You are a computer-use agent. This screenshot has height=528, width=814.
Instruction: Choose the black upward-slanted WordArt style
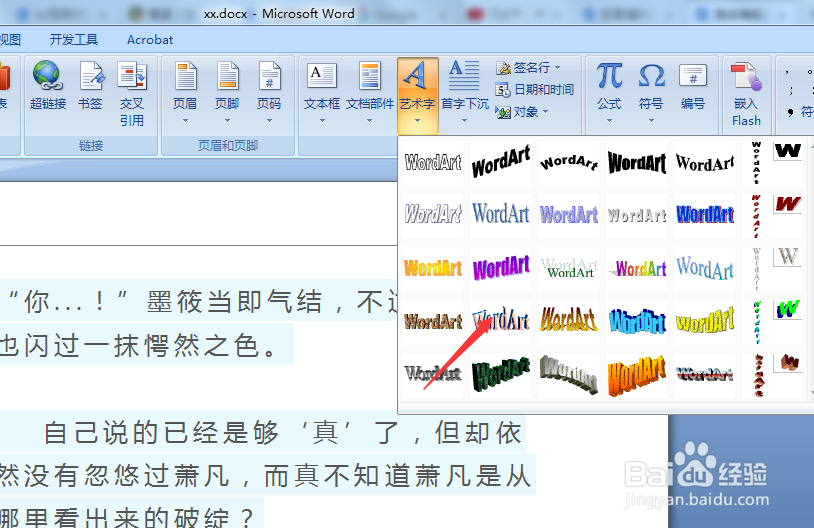tap(501, 163)
